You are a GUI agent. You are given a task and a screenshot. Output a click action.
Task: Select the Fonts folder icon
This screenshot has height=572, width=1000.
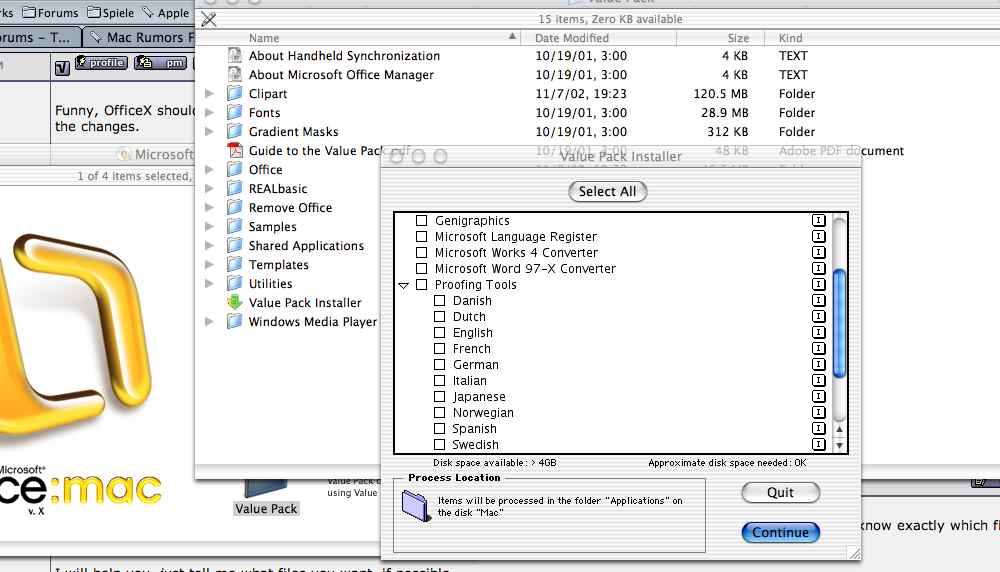click(x=235, y=112)
